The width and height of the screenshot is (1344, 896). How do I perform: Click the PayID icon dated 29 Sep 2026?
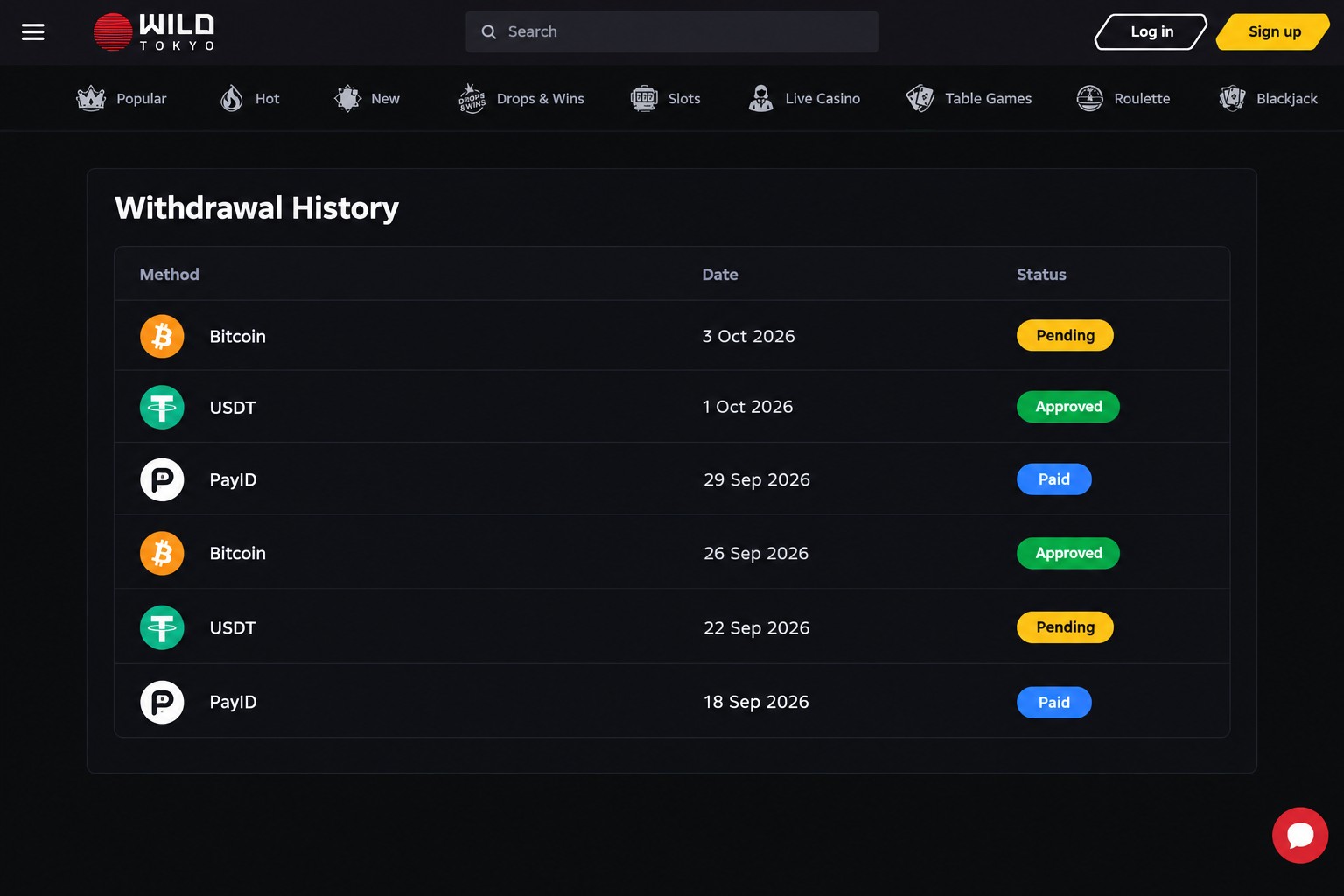tap(162, 479)
